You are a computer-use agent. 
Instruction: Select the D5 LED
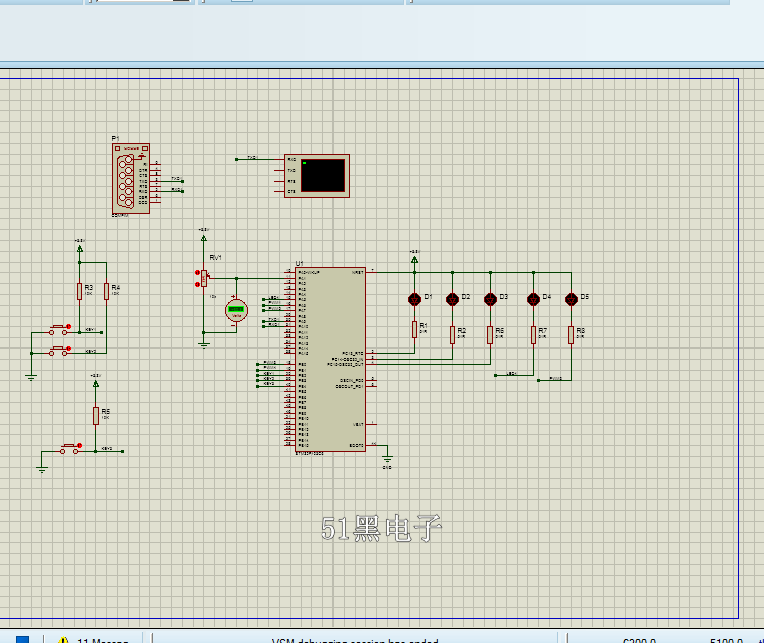(x=571, y=299)
